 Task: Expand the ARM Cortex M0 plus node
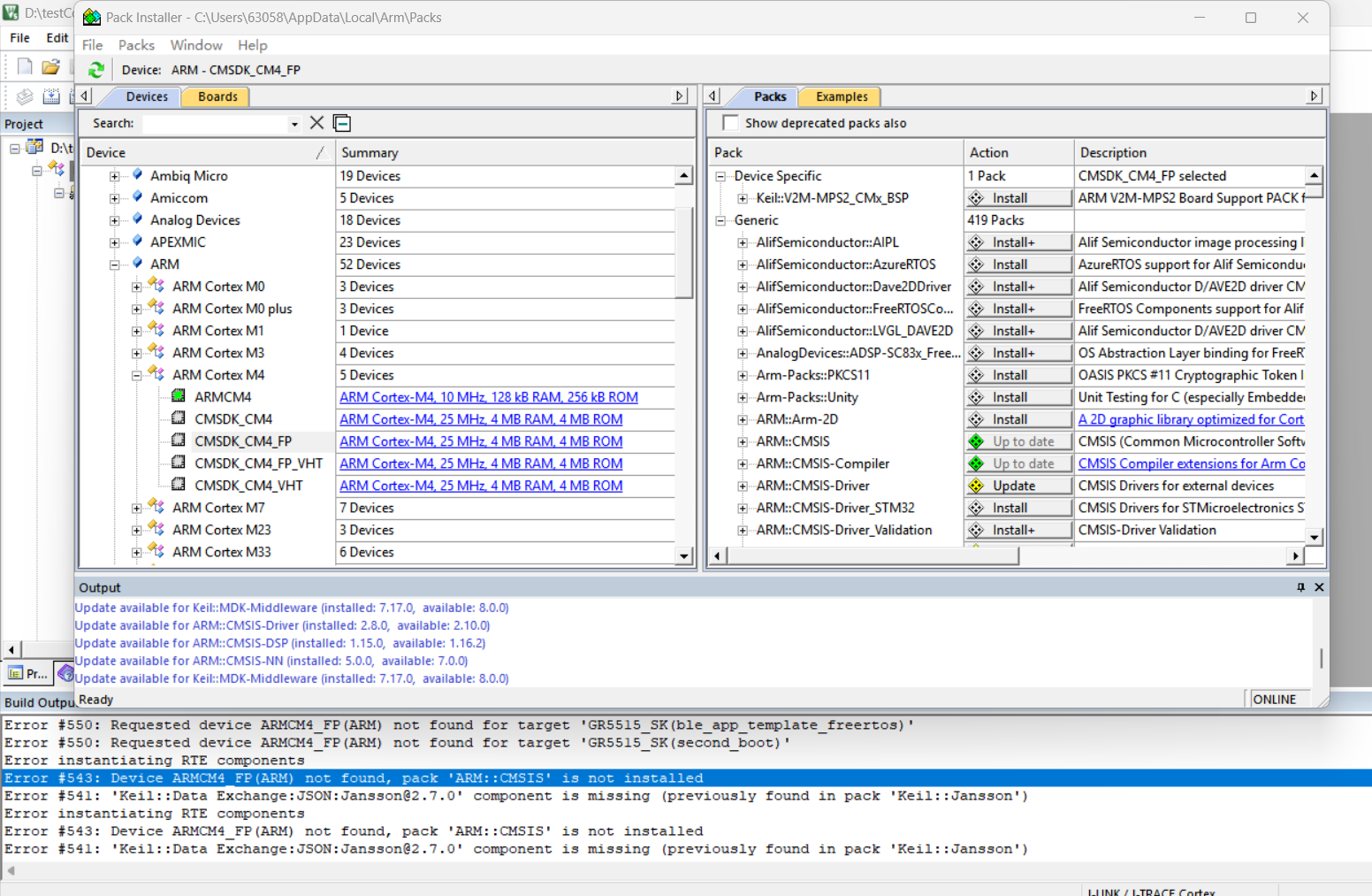tap(137, 309)
